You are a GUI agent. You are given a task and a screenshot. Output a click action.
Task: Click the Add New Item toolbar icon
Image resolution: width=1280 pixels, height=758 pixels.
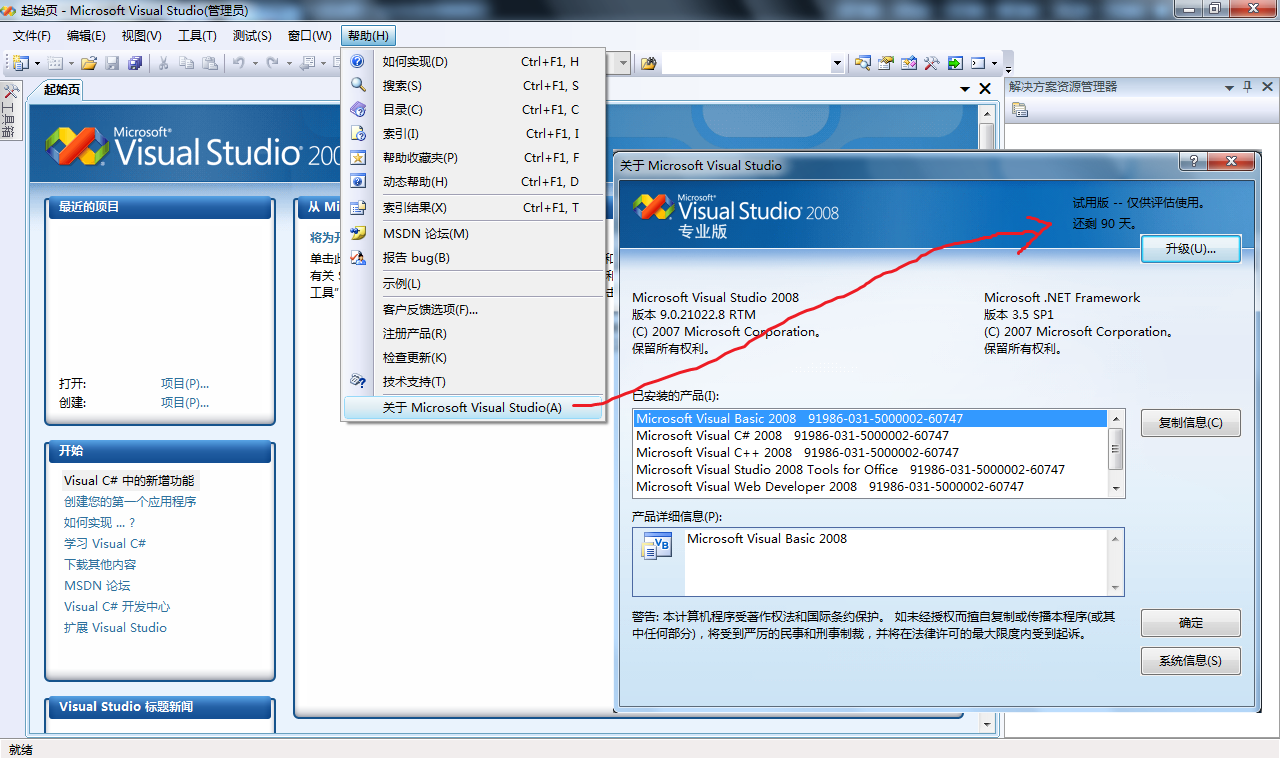(x=55, y=63)
